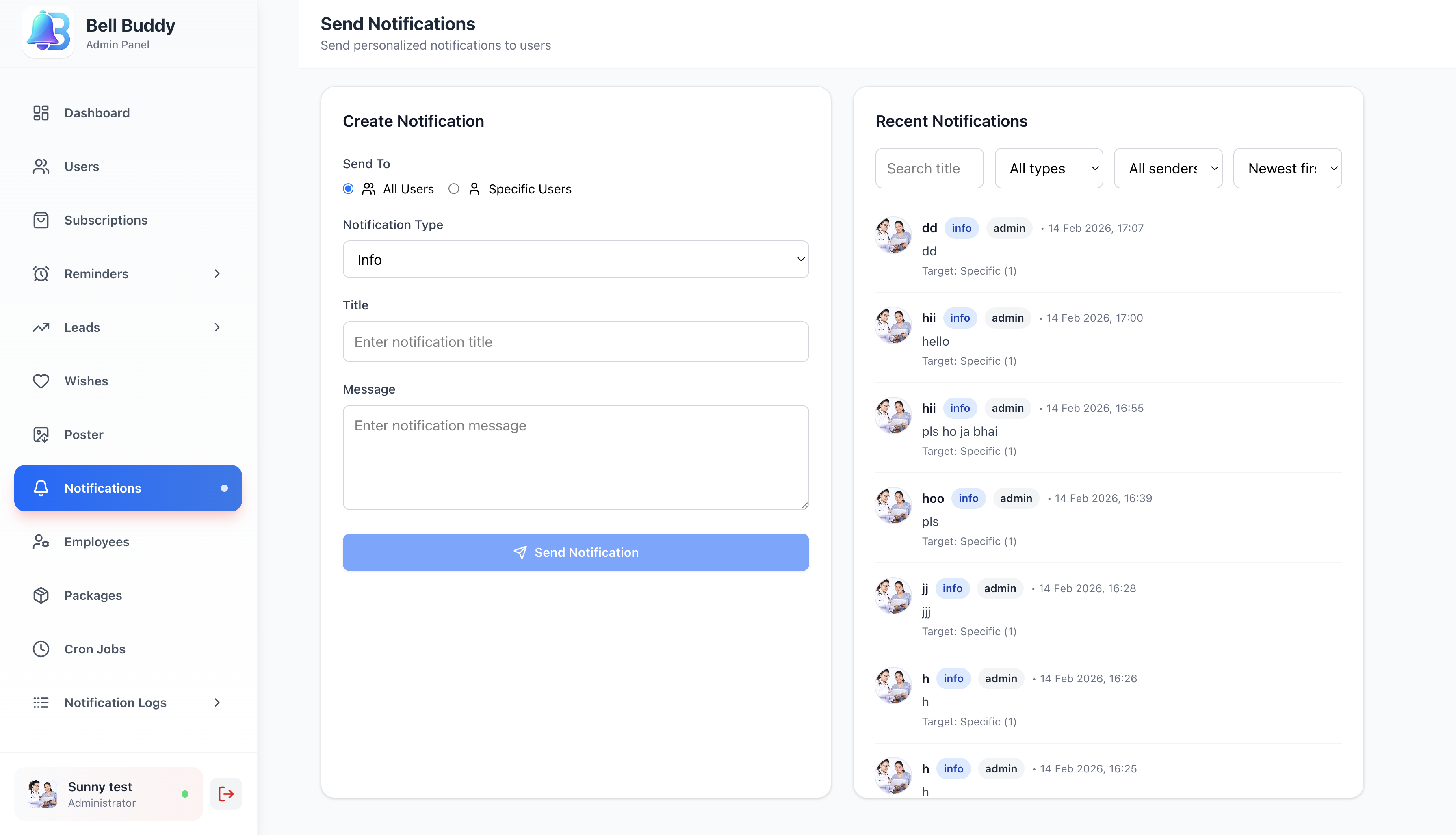This screenshot has height=835, width=1456.
Task: Select the All Users radio button
Action: coord(348,188)
